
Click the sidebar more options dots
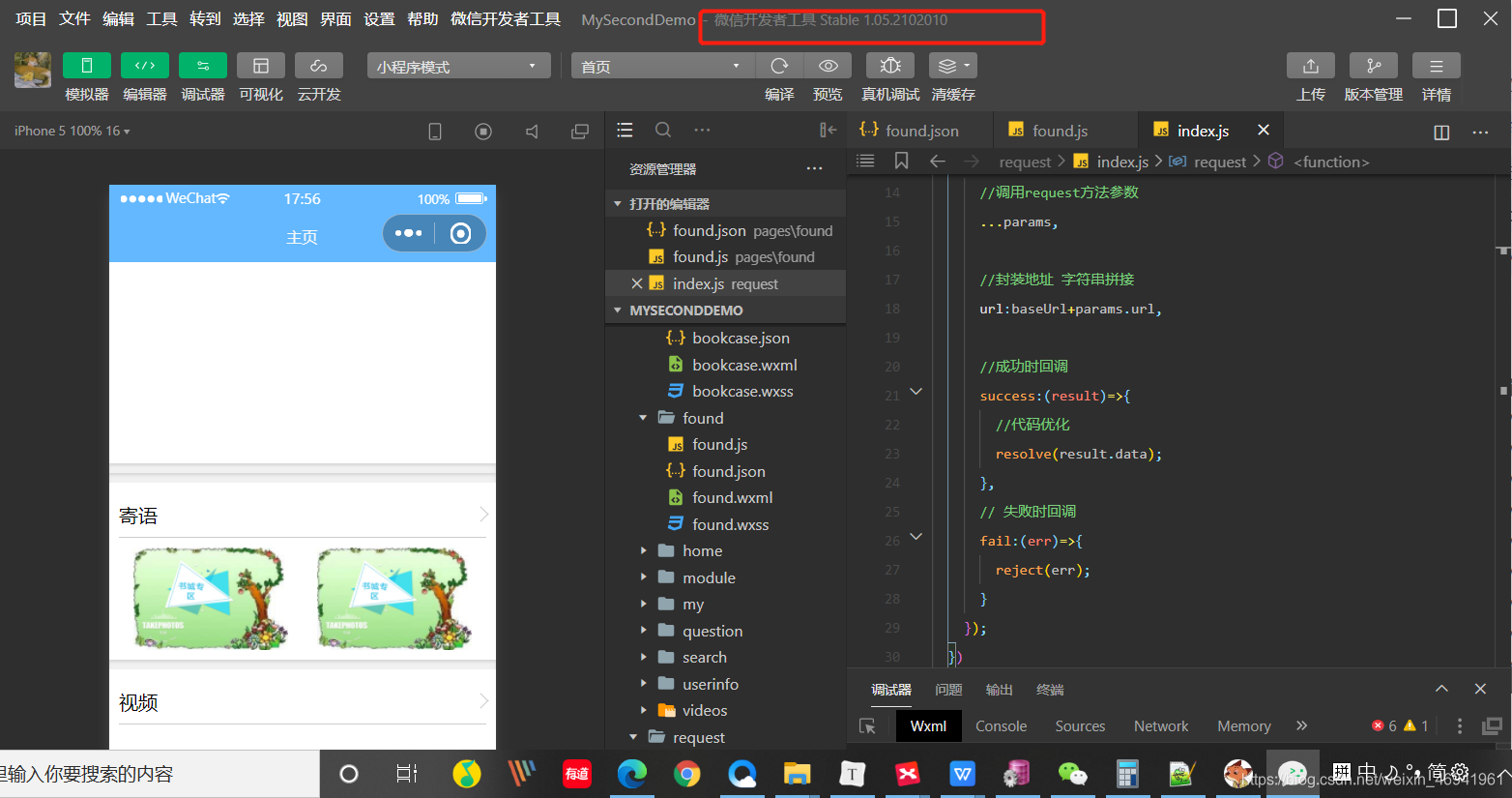tap(702, 130)
